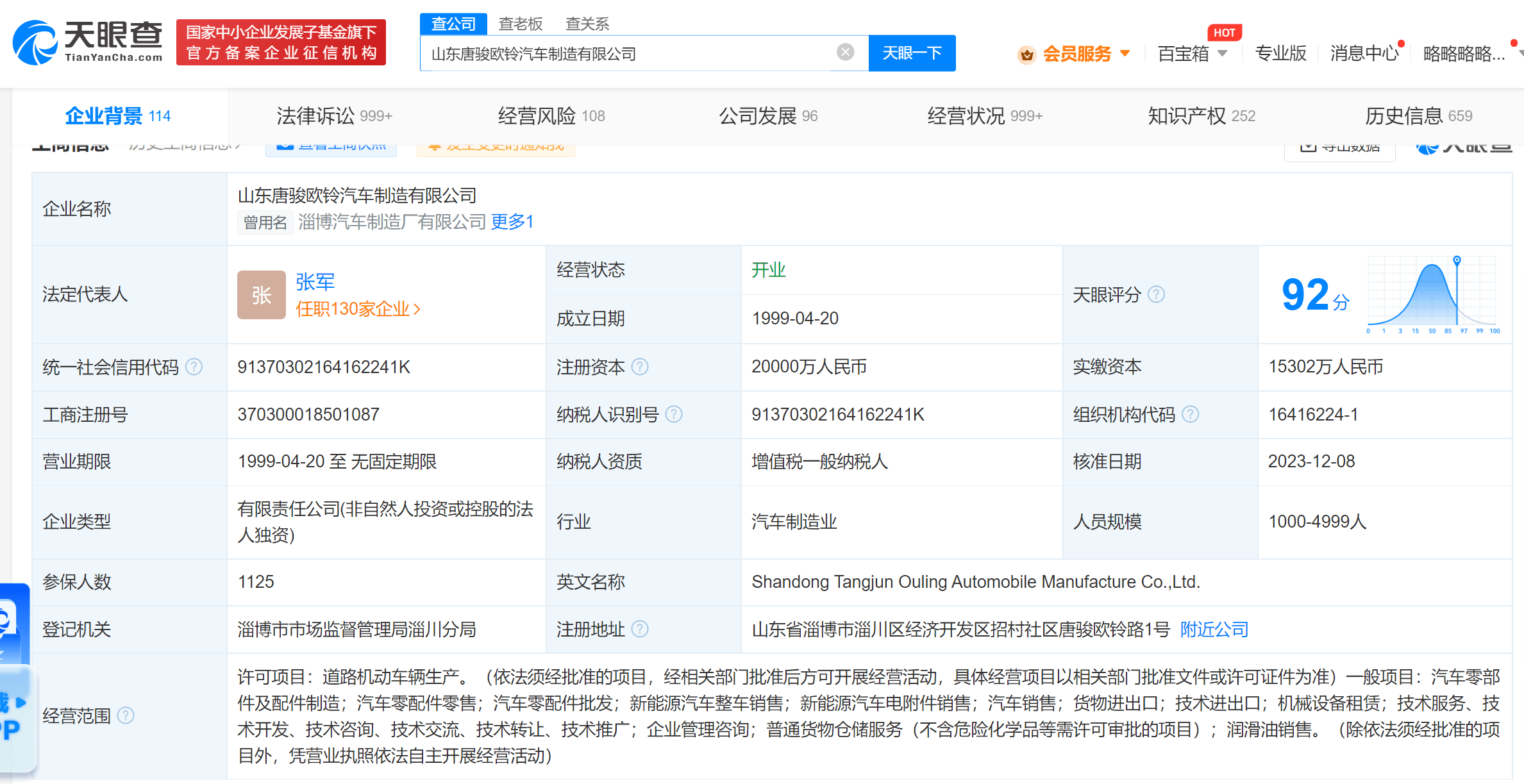The width and height of the screenshot is (1524, 784).
Task: Open help icon next to 经营范围
Action: (126, 715)
